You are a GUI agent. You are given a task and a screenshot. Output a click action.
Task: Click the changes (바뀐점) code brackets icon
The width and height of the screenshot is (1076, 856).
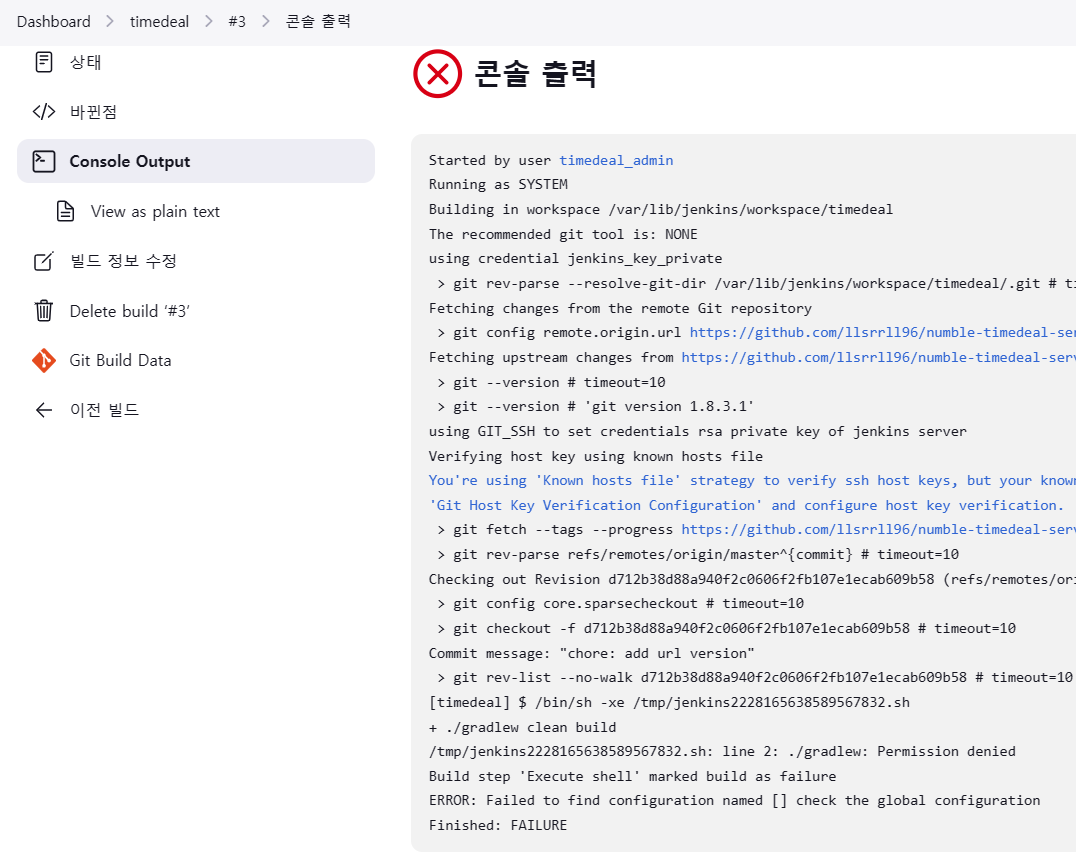point(44,111)
